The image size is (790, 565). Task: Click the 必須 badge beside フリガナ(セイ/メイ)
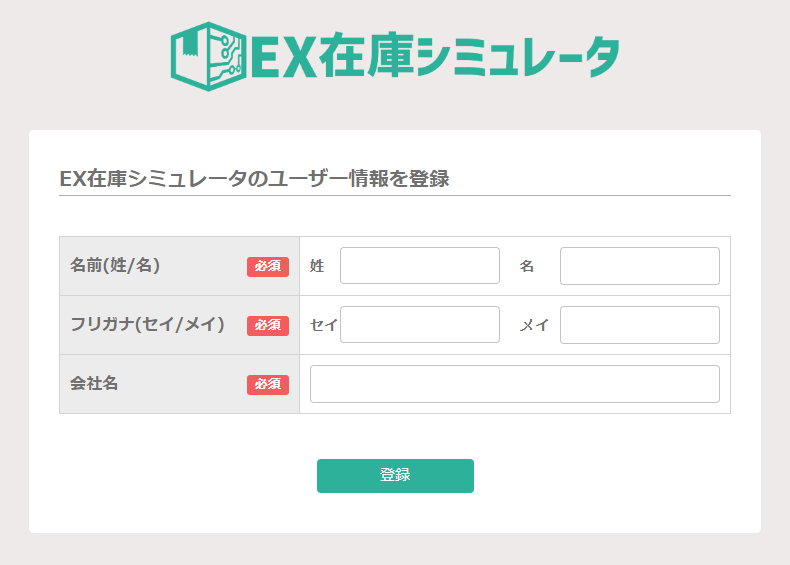click(267, 325)
